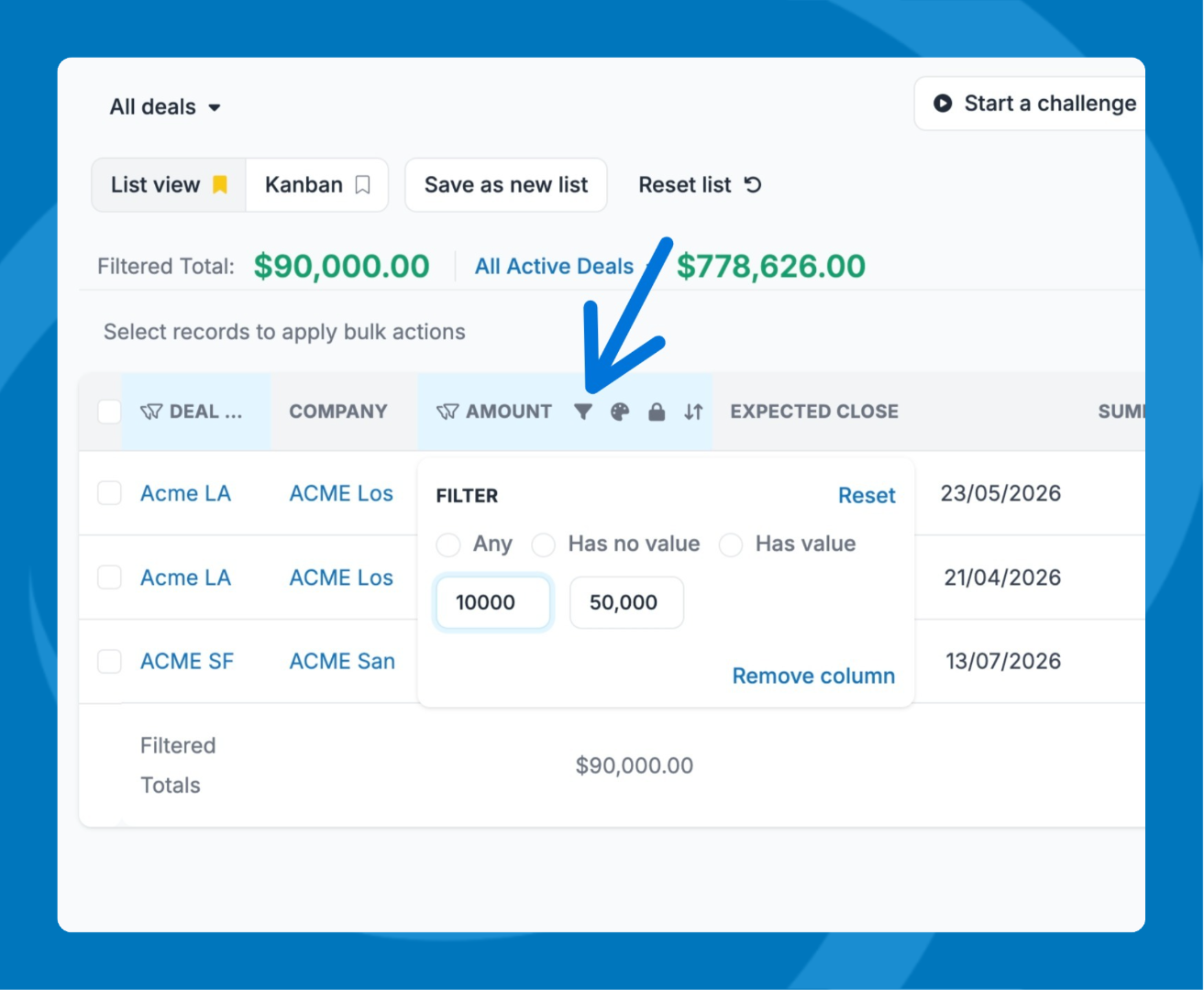
Task: Toggle the select-all checkbox in table header
Action: [x=109, y=412]
